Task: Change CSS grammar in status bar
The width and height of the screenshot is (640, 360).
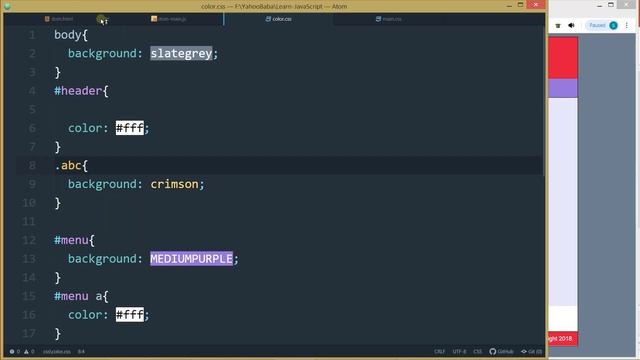Action: 478,351
